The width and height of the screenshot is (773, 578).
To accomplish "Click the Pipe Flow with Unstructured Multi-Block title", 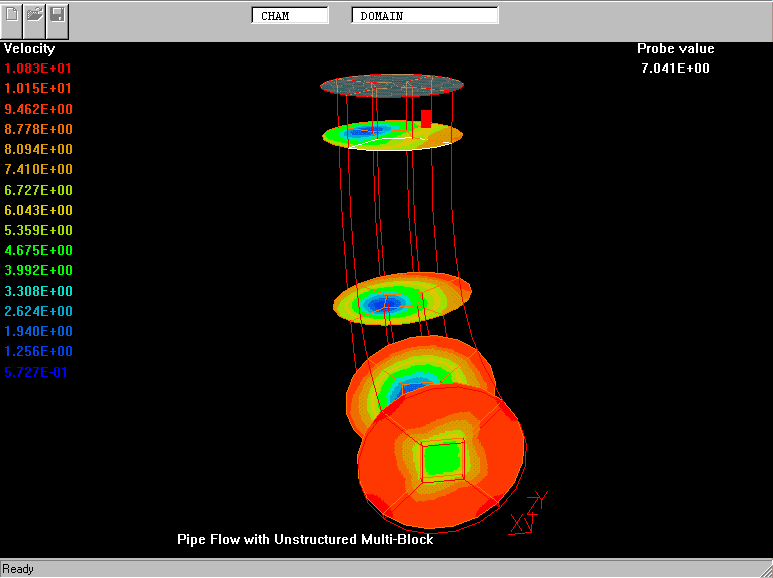I will (x=305, y=539).
